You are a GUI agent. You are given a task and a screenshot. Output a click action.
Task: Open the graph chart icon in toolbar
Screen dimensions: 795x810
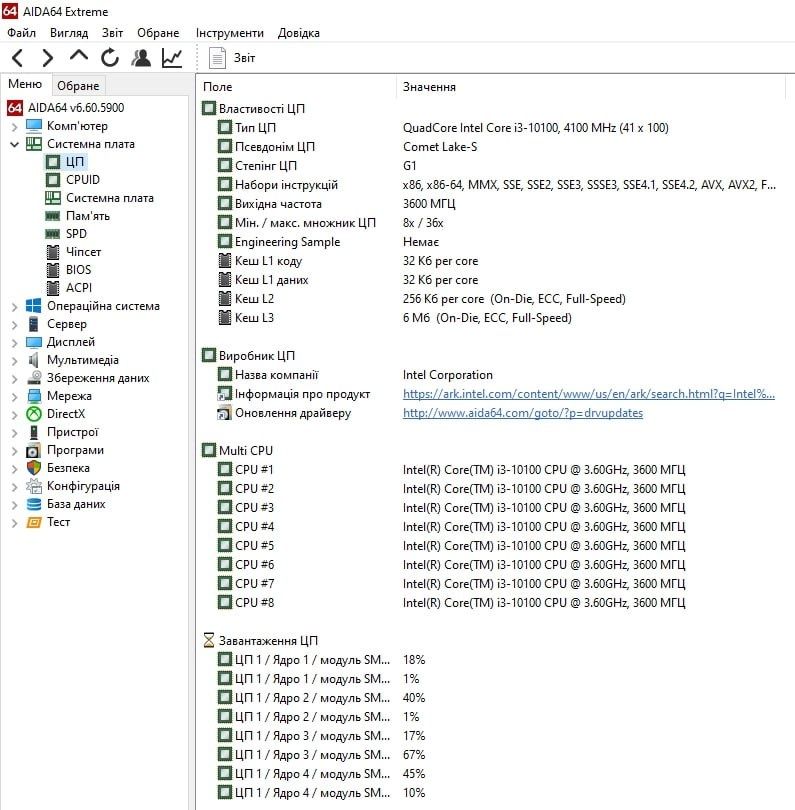[x=172, y=58]
